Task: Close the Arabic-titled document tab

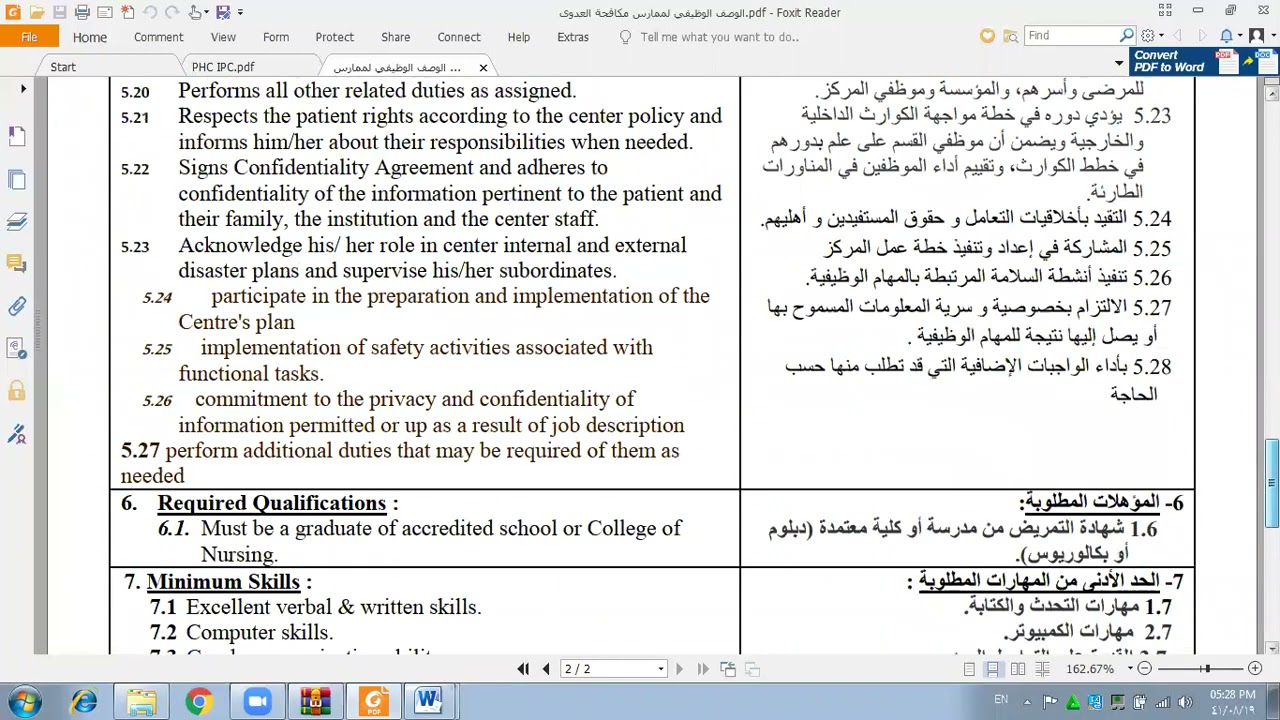Action: click(483, 67)
